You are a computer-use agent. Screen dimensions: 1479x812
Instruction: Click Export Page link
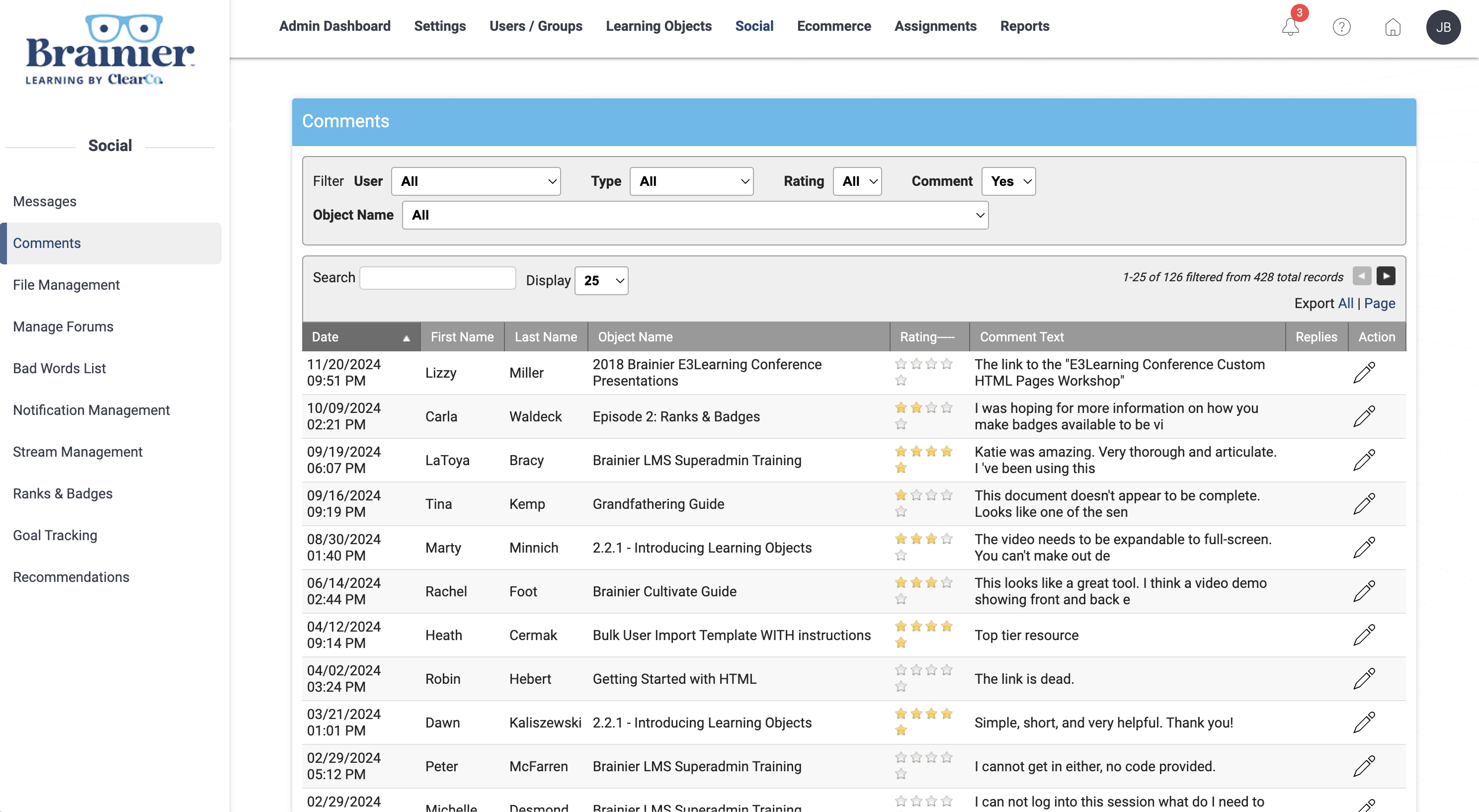coord(1379,304)
